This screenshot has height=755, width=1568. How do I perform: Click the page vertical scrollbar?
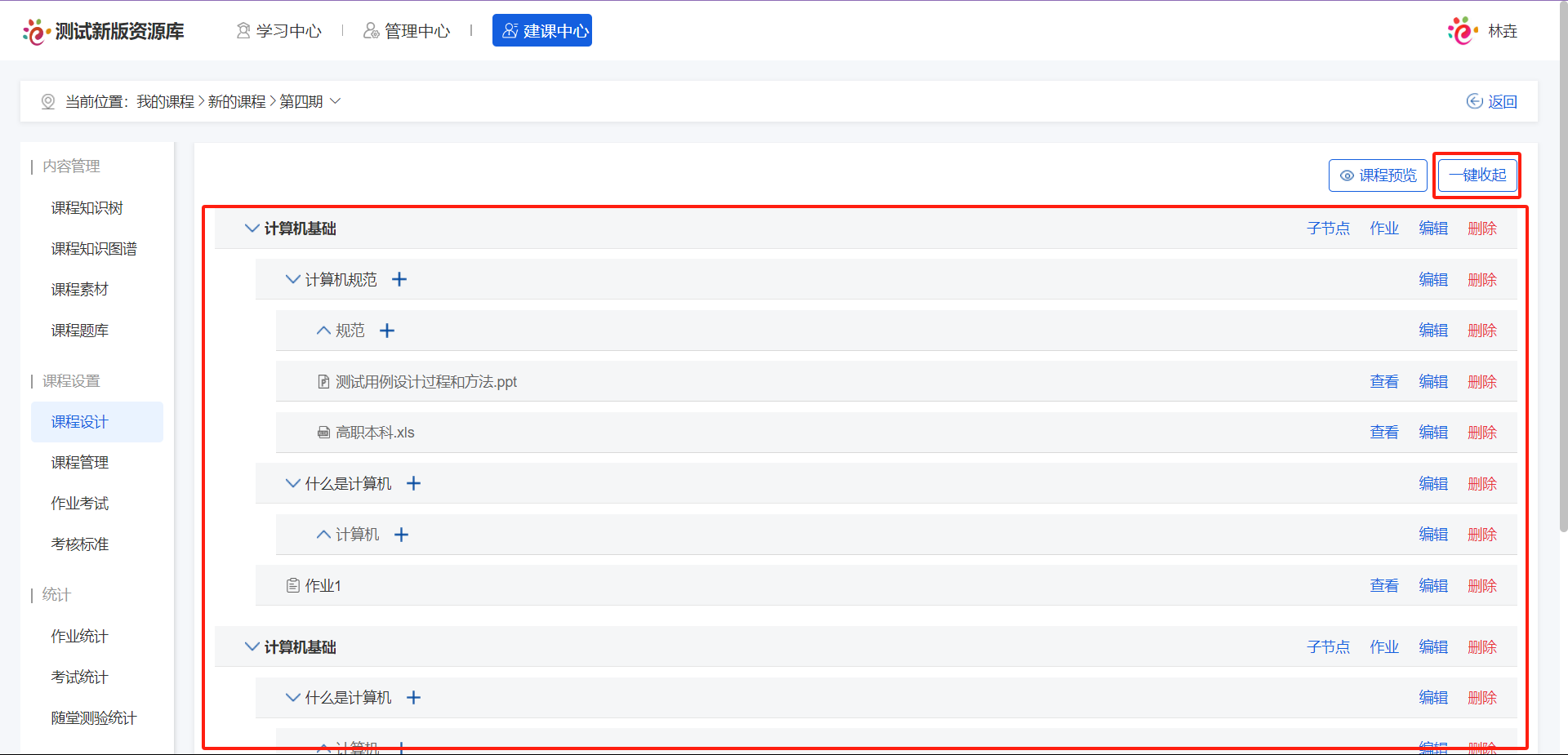pos(1563,269)
